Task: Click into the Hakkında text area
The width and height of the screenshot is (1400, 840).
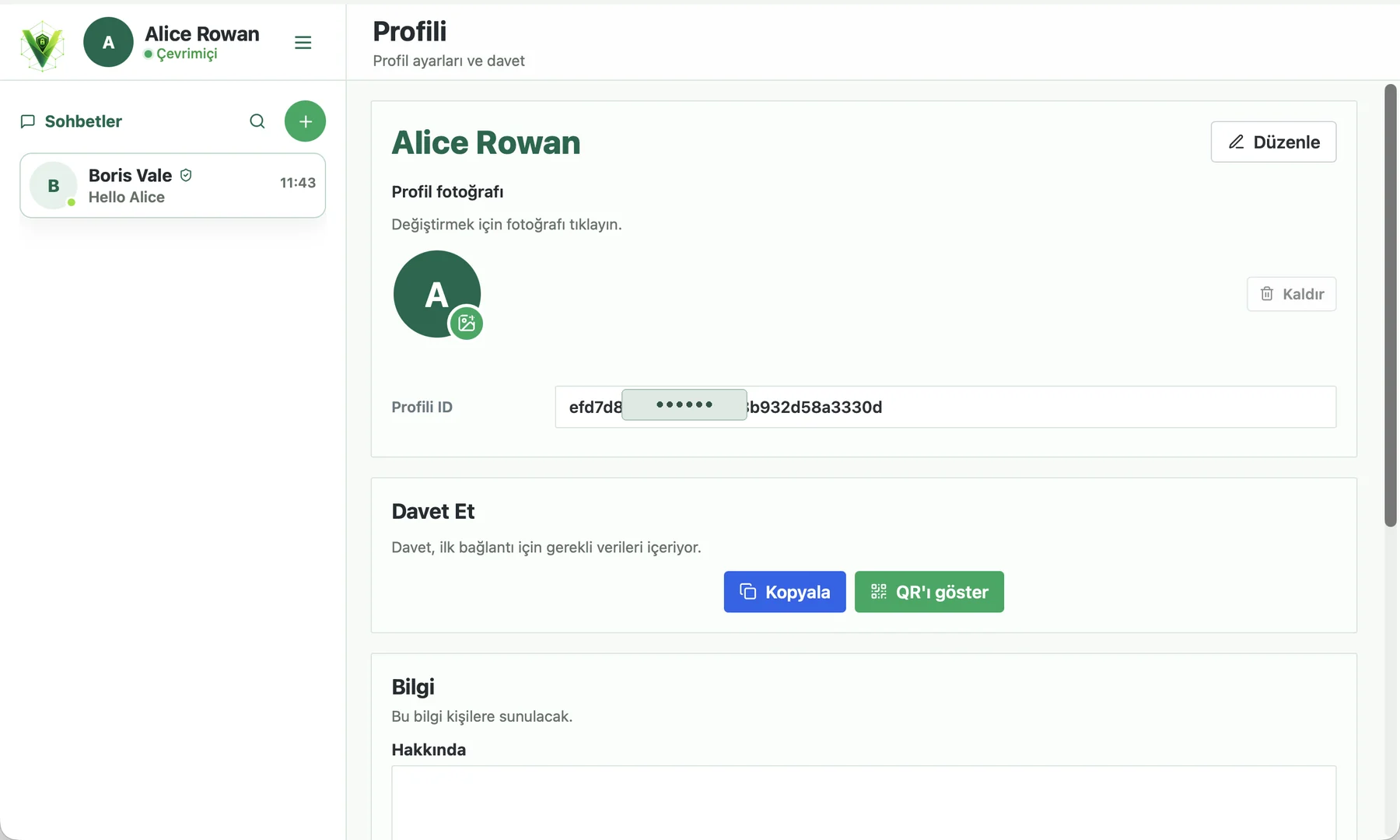Action: [x=864, y=802]
